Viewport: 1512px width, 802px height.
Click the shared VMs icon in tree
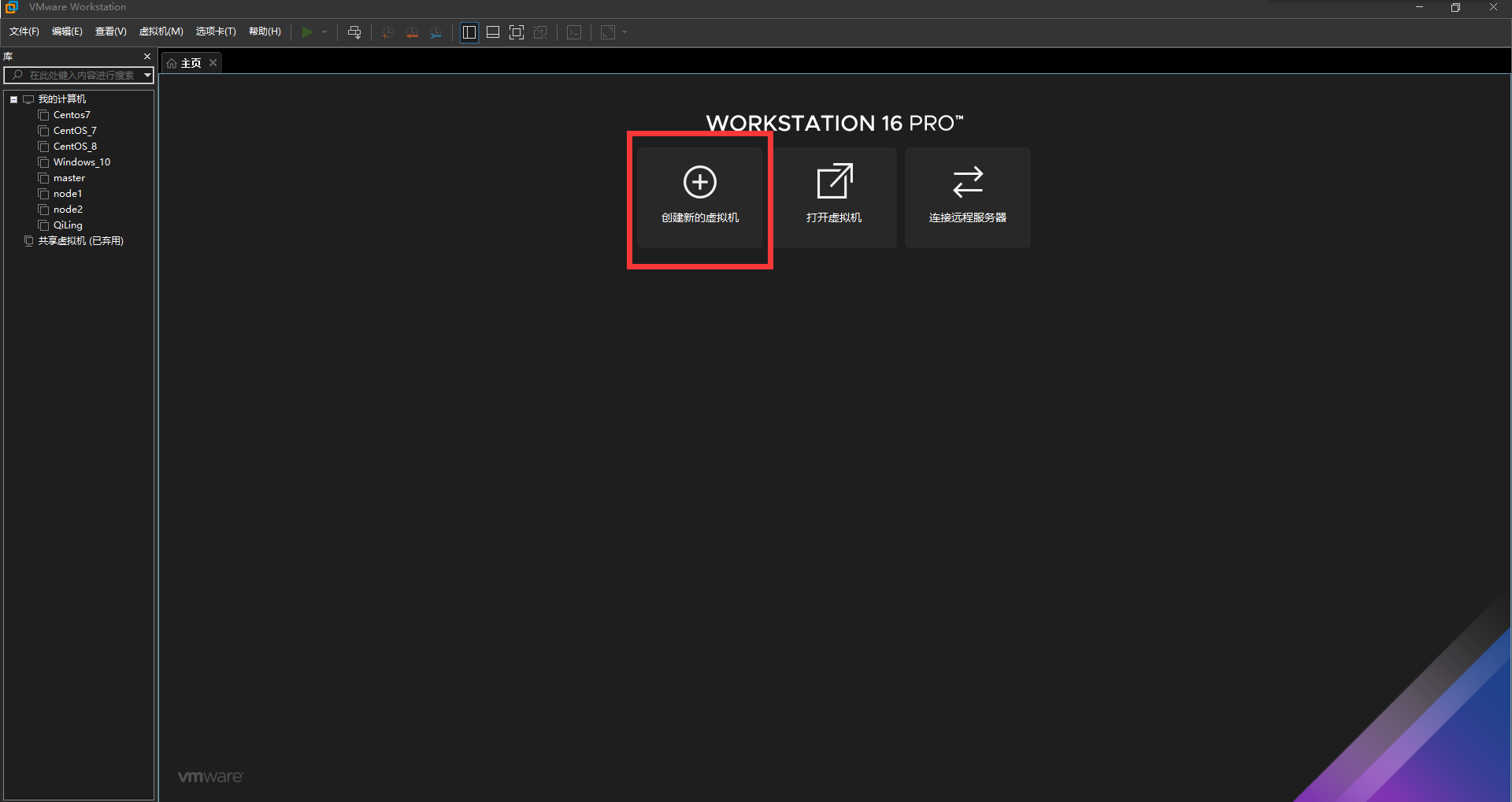tap(29, 241)
